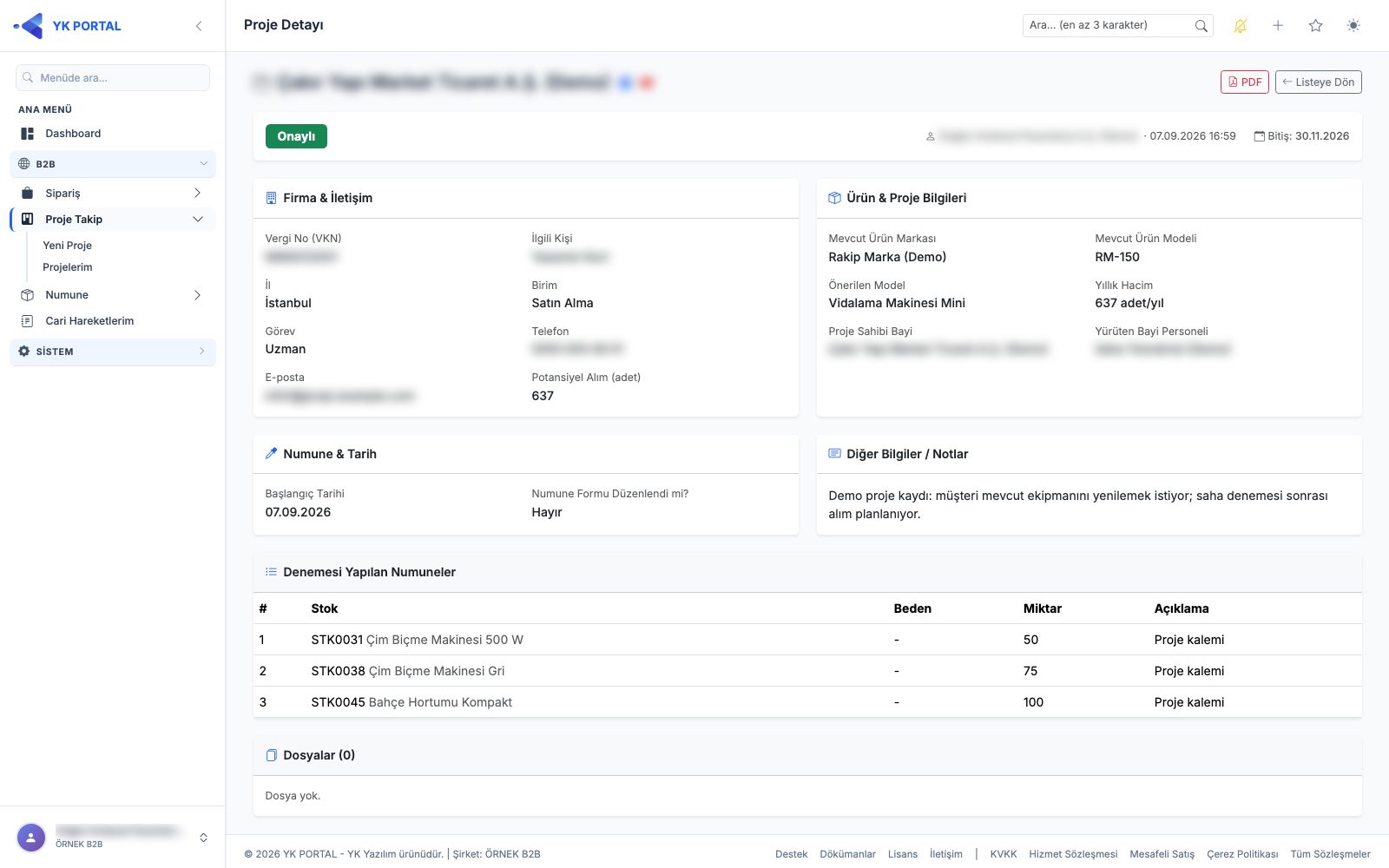Collapse the sidebar with the arrow
The width and height of the screenshot is (1389, 868).
199,26
